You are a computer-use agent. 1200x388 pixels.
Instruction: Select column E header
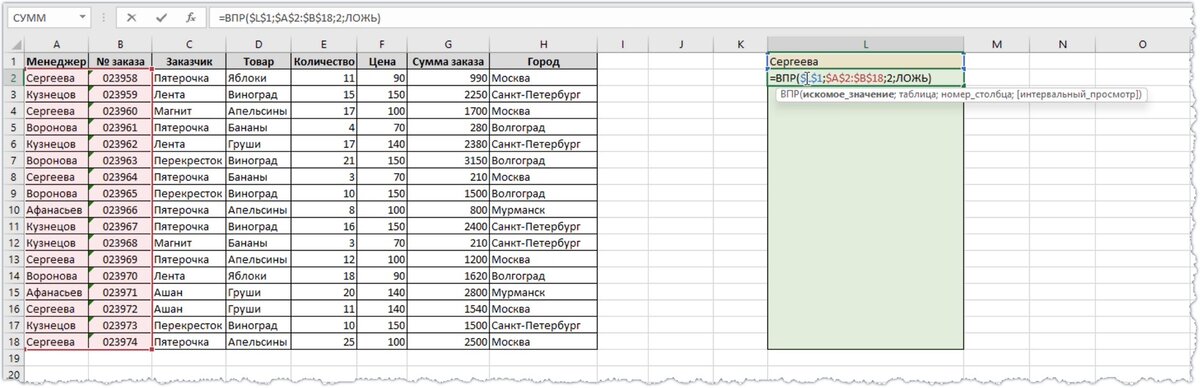[x=325, y=44]
